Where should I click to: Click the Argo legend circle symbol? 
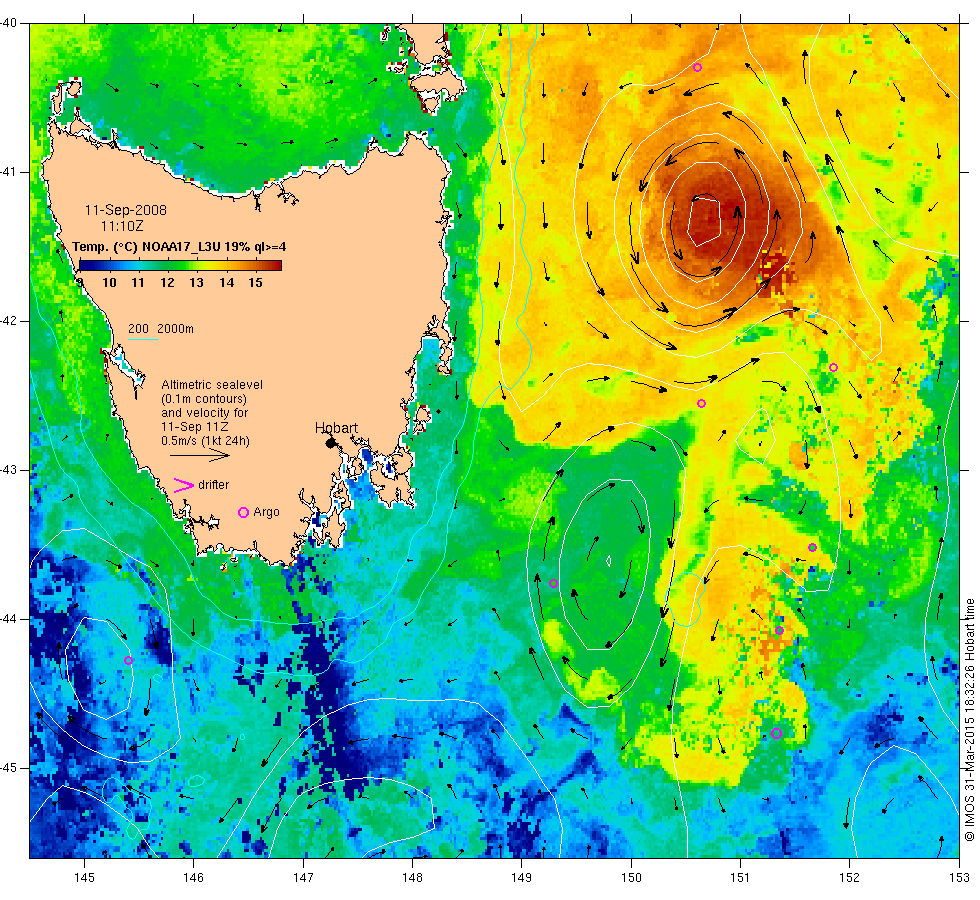point(244,512)
